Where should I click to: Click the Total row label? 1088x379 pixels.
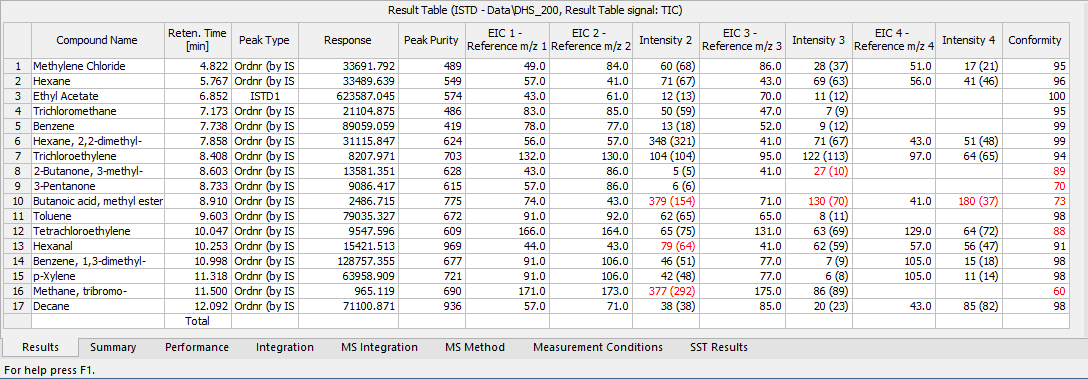(197, 321)
